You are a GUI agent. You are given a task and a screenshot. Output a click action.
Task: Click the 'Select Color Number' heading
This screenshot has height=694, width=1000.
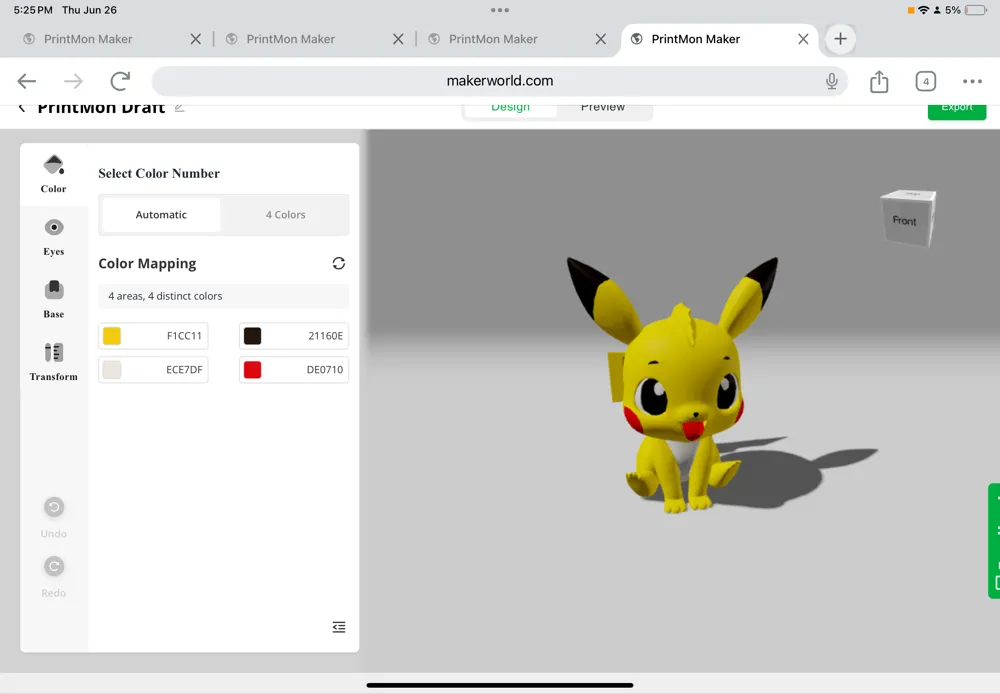pos(159,174)
